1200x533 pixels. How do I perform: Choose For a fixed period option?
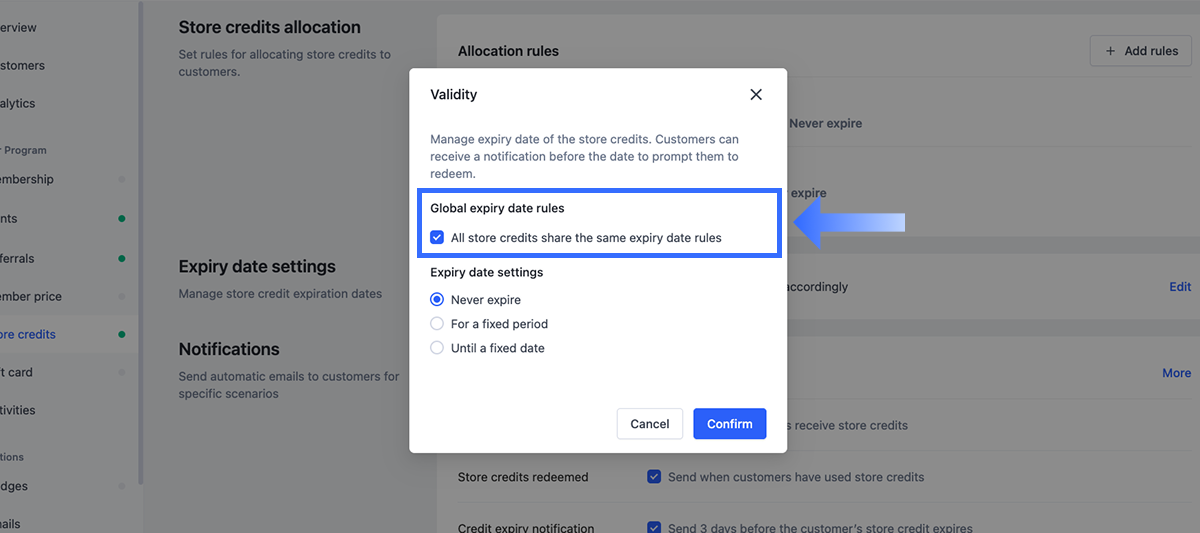(x=437, y=324)
